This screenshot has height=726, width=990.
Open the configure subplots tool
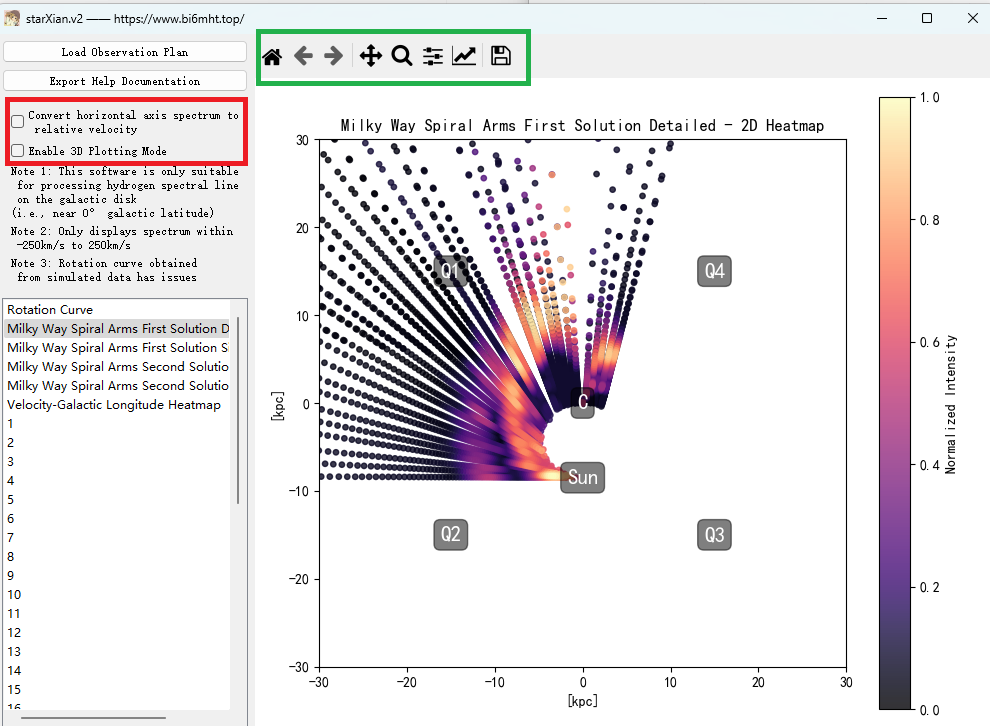[432, 56]
